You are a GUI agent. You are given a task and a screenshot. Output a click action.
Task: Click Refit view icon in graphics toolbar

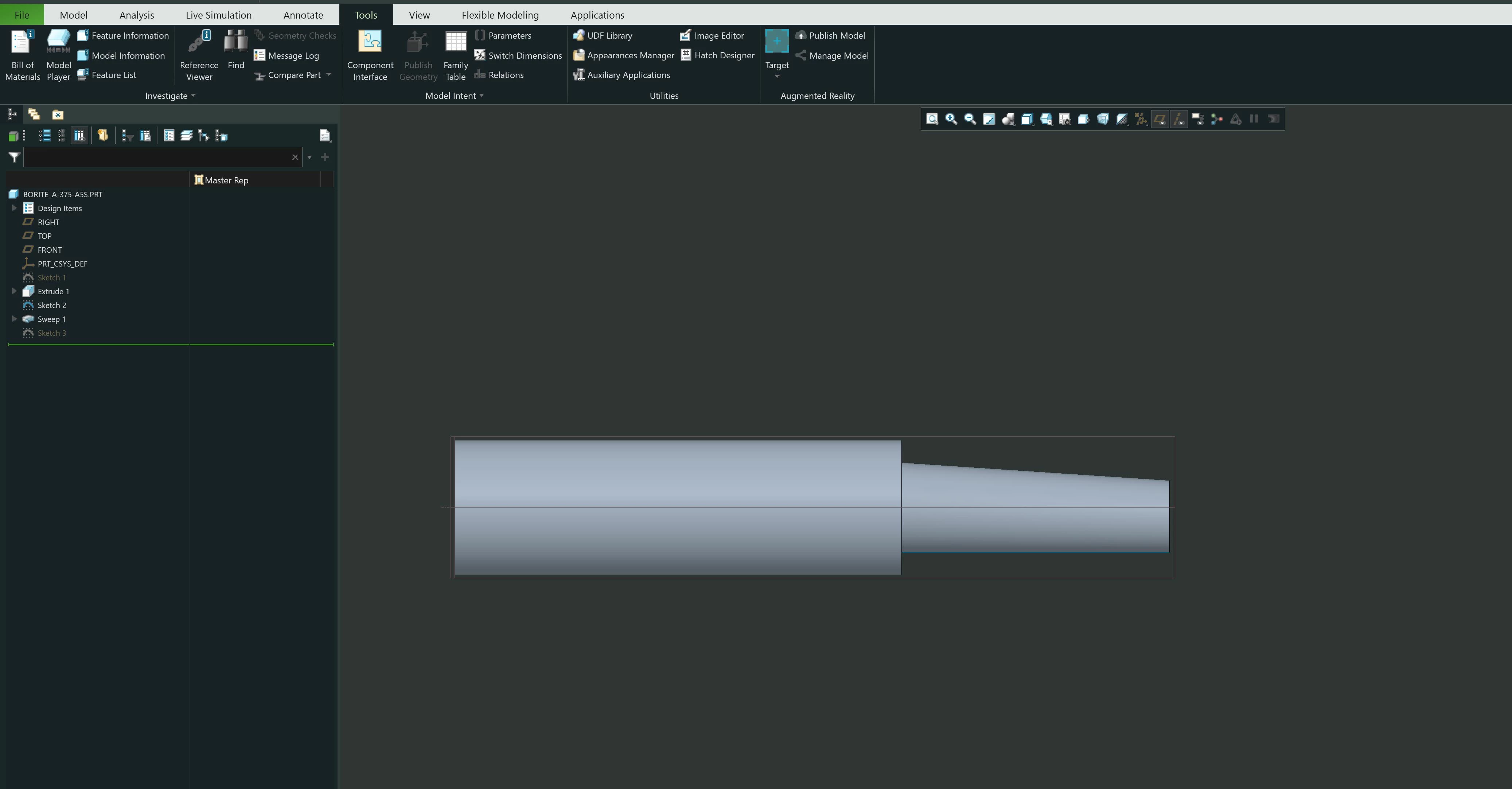pyautogui.click(x=932, y=119)
